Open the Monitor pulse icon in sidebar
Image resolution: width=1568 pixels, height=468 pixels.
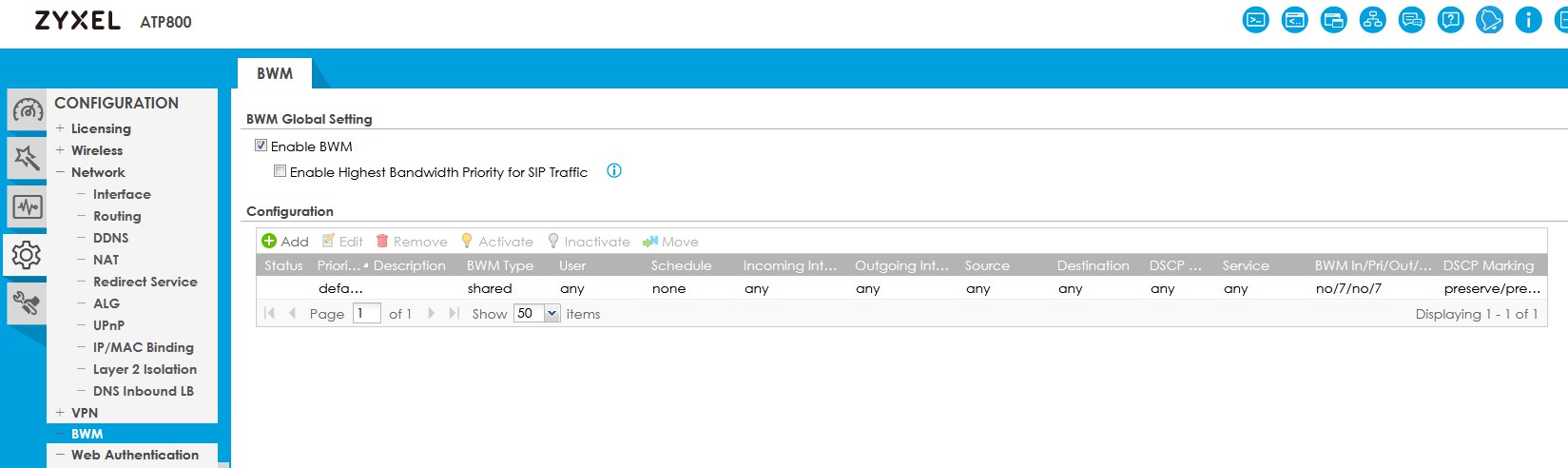pyautogui.click(x=27, y=206)
